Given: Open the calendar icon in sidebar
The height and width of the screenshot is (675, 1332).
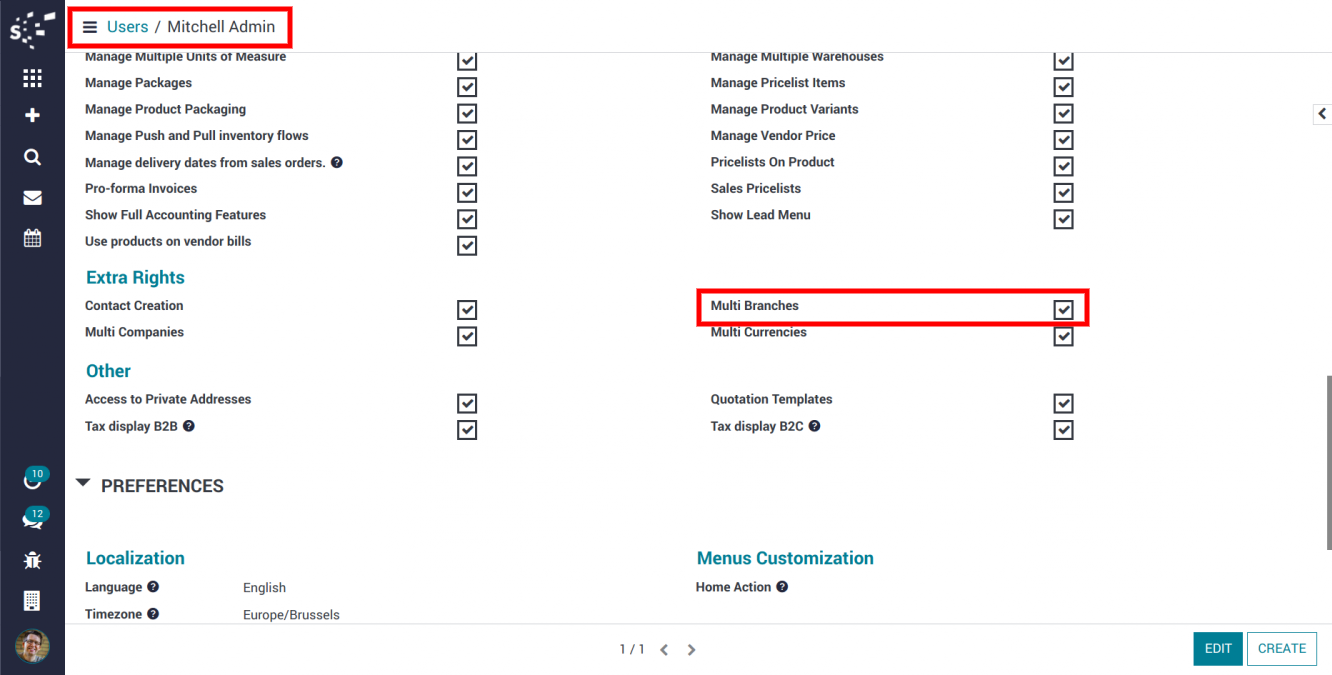Looking at the screenshot, I should (x=32, y=238).
